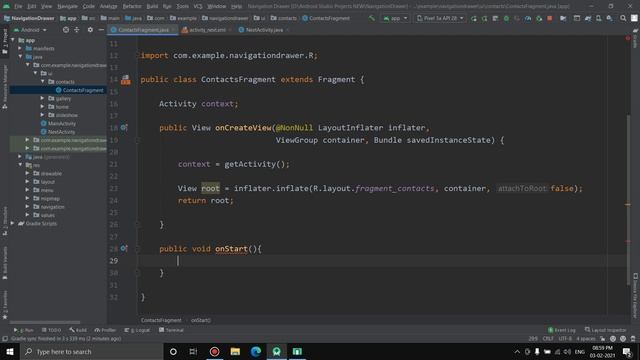Open the Android project view dropdown
This screenshot has width=640, height=360.
click(30, 30)
